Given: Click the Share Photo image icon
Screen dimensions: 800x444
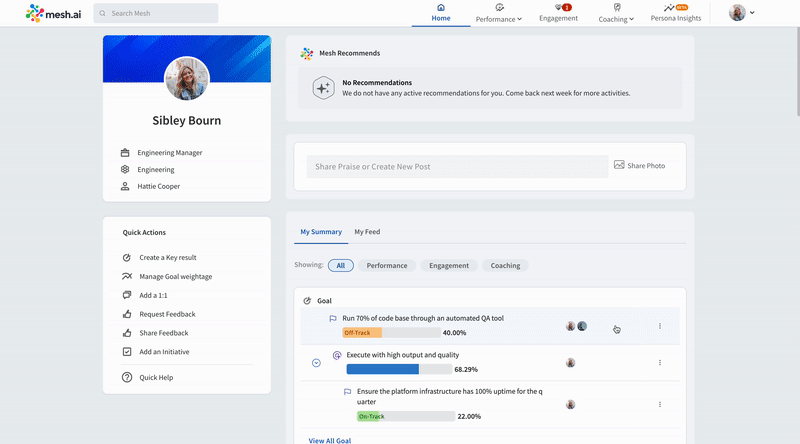Looking at the screenshot, I should pyautogui.click(x=619, y=165).
